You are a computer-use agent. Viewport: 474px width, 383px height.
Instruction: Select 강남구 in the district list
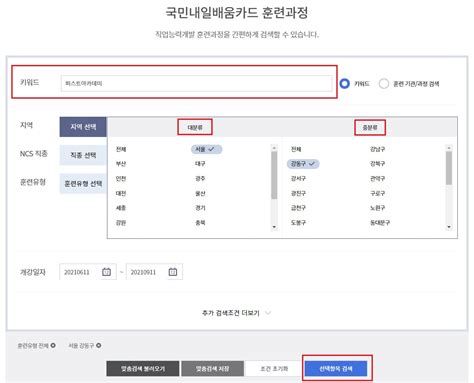(x=377, y=149)
